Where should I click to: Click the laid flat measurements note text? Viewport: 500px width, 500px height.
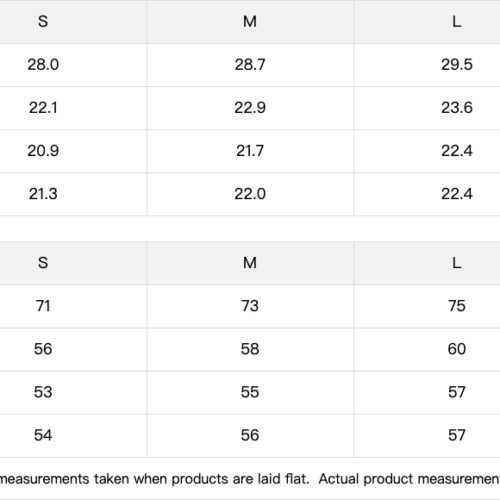pos(250,479)
